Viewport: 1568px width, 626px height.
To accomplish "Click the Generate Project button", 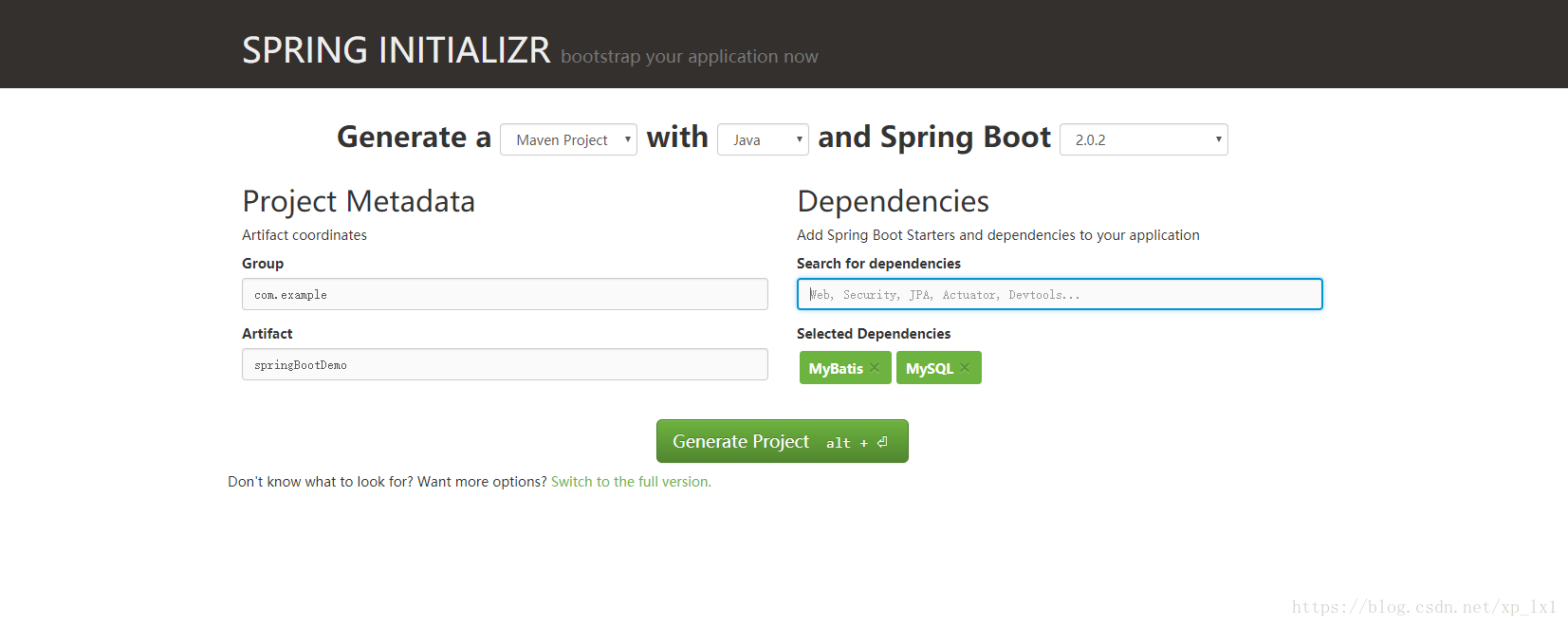I will pyautogui.click(x=783, y=441).
